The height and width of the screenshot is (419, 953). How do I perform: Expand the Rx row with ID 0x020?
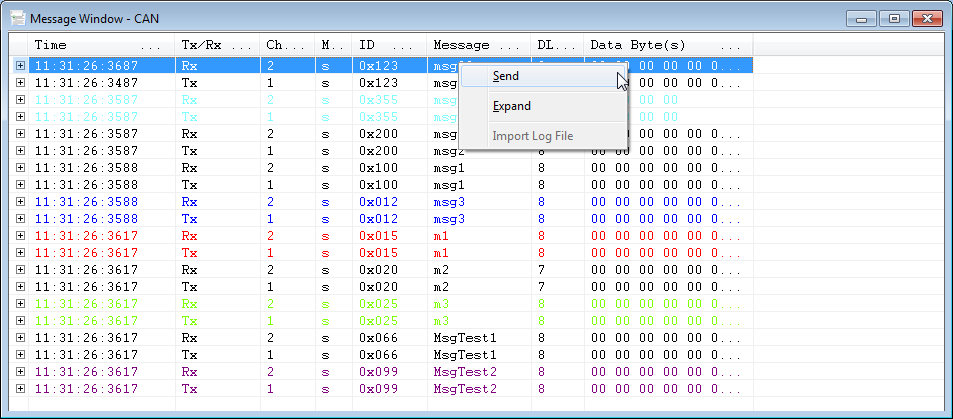click(x=20, y=269)
